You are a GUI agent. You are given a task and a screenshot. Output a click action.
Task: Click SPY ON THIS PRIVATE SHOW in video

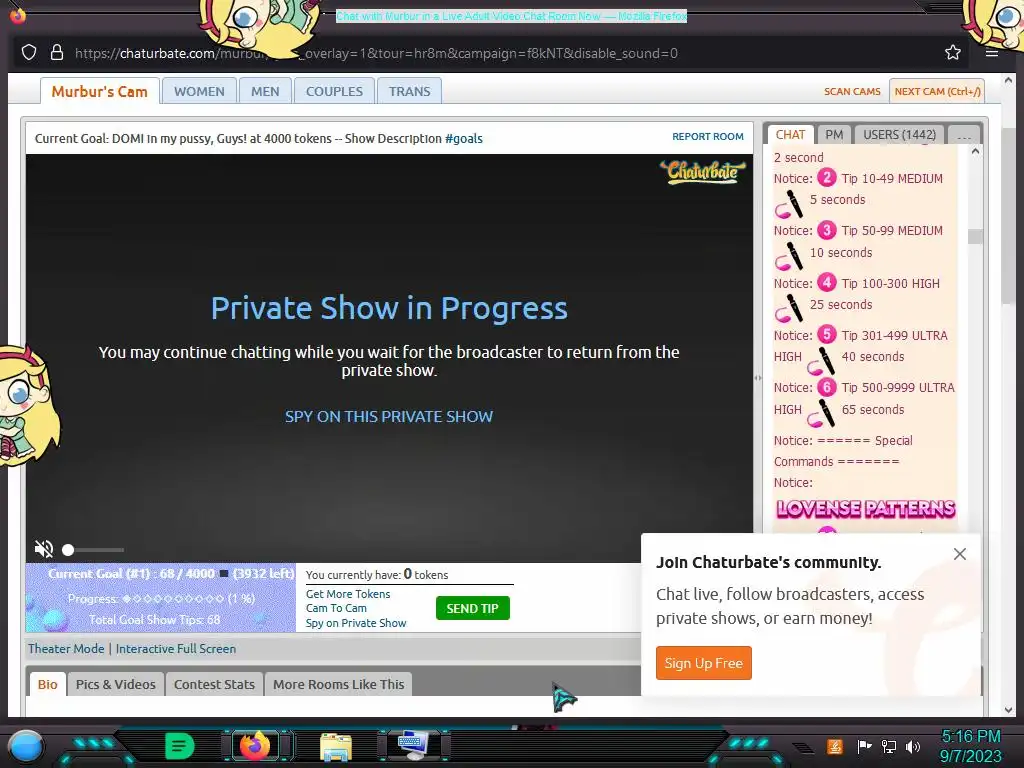coord(389,417)
